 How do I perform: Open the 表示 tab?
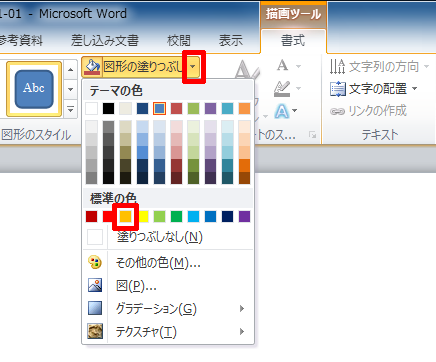[231, 41]
